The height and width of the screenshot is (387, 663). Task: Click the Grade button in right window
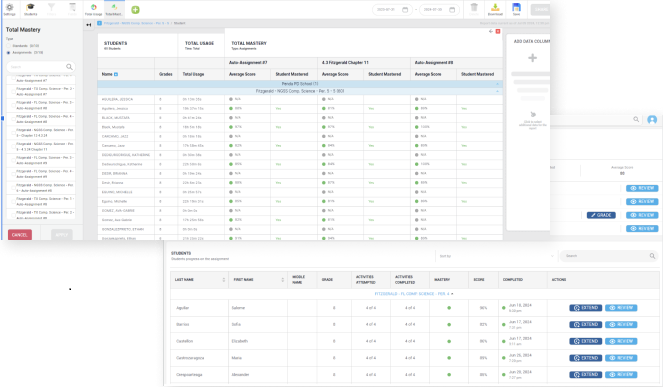click(601, 215)
